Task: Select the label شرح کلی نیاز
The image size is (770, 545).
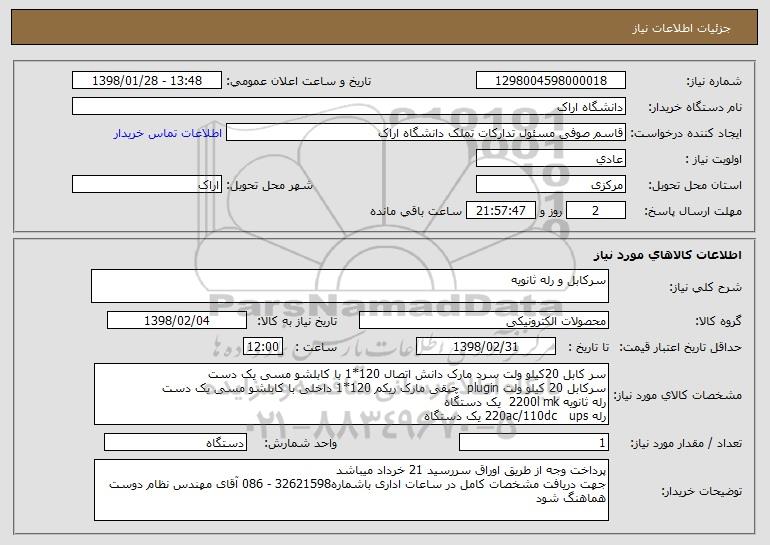Action: click(706, 287)
